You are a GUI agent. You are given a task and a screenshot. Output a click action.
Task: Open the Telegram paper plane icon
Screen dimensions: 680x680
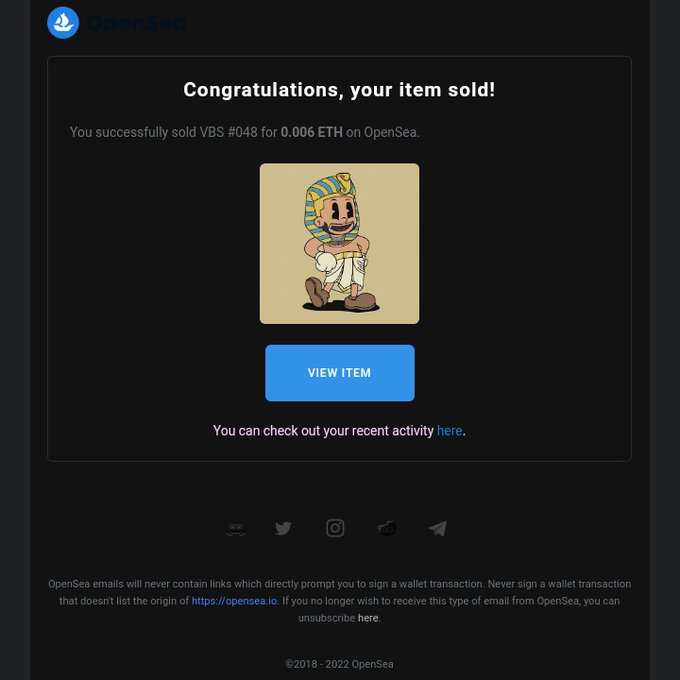point(438,529)
